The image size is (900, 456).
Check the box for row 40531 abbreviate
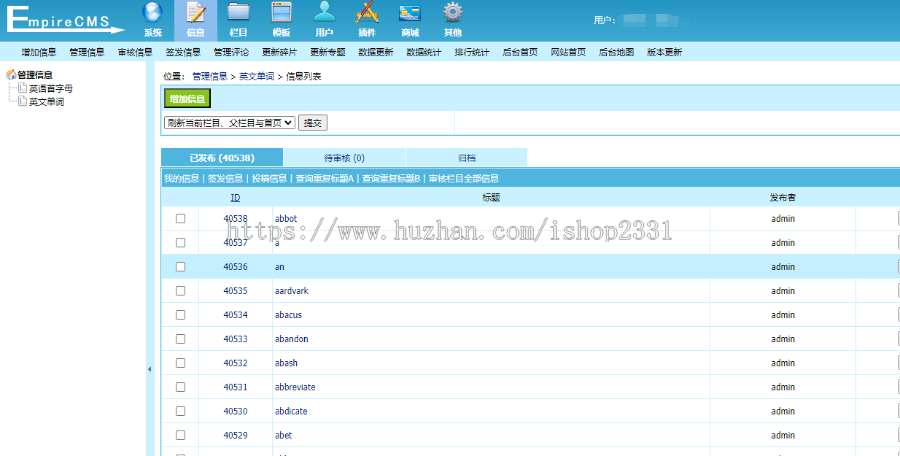coord(180,387)
